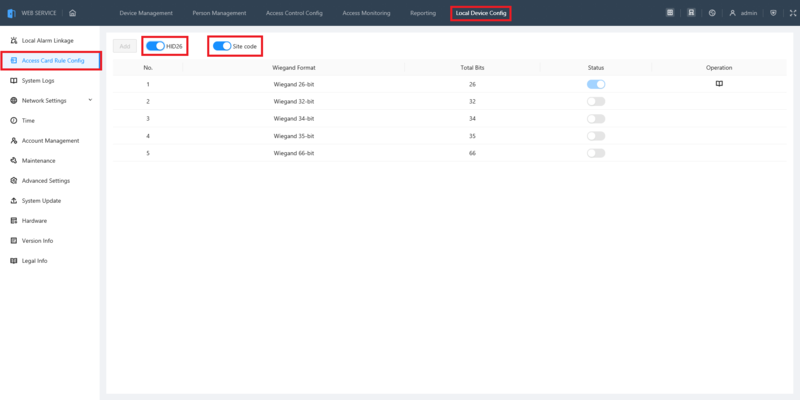Image resolution: width=800 pixels, height=400 pixels.
Task: Select the Wiegand 35-bit format cell
Action: point(294,136)
